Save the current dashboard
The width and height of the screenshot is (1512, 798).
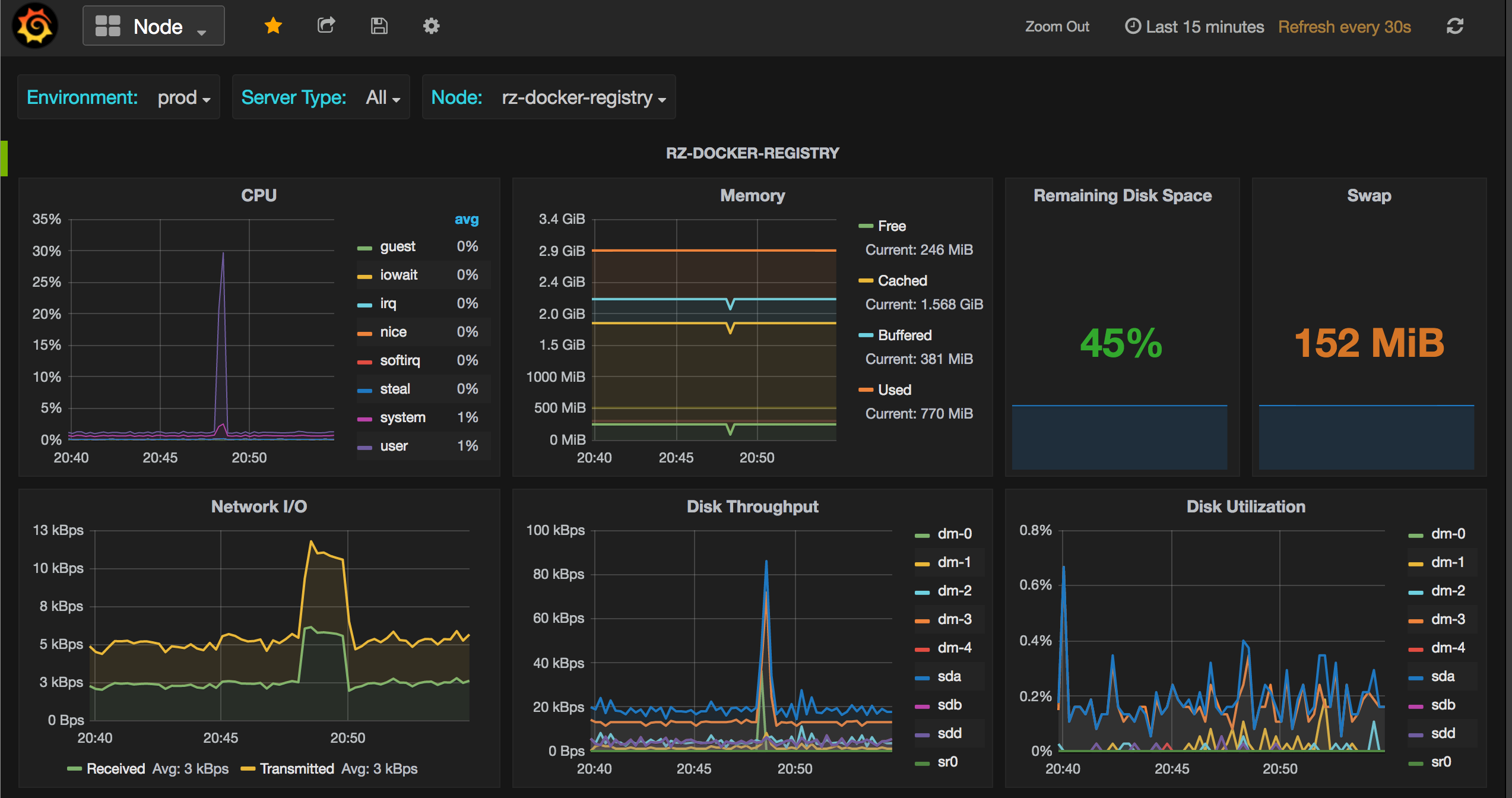pos(379,26)
